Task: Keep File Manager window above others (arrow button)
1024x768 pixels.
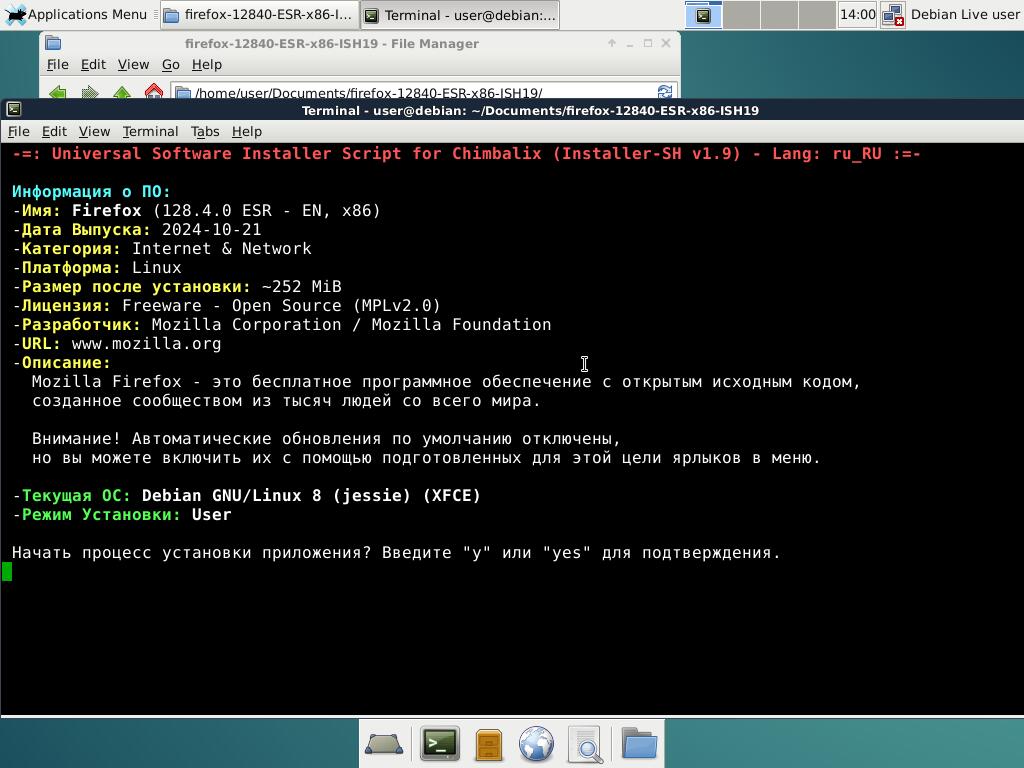Action: tap(612, 43)
